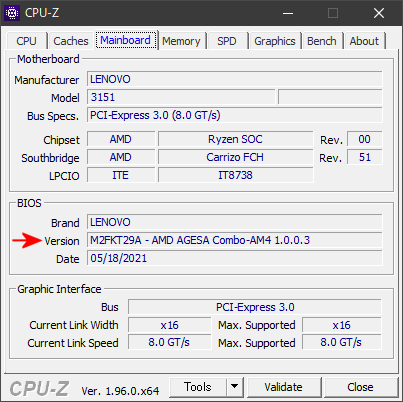The width and height of the screenshot is (403, 402).
Task: Open the SPD tab
Action: coord(227,41)
